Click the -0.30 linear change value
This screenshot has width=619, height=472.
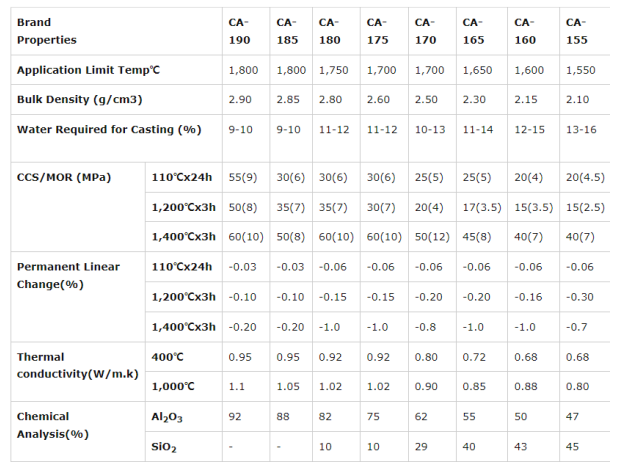578,297
